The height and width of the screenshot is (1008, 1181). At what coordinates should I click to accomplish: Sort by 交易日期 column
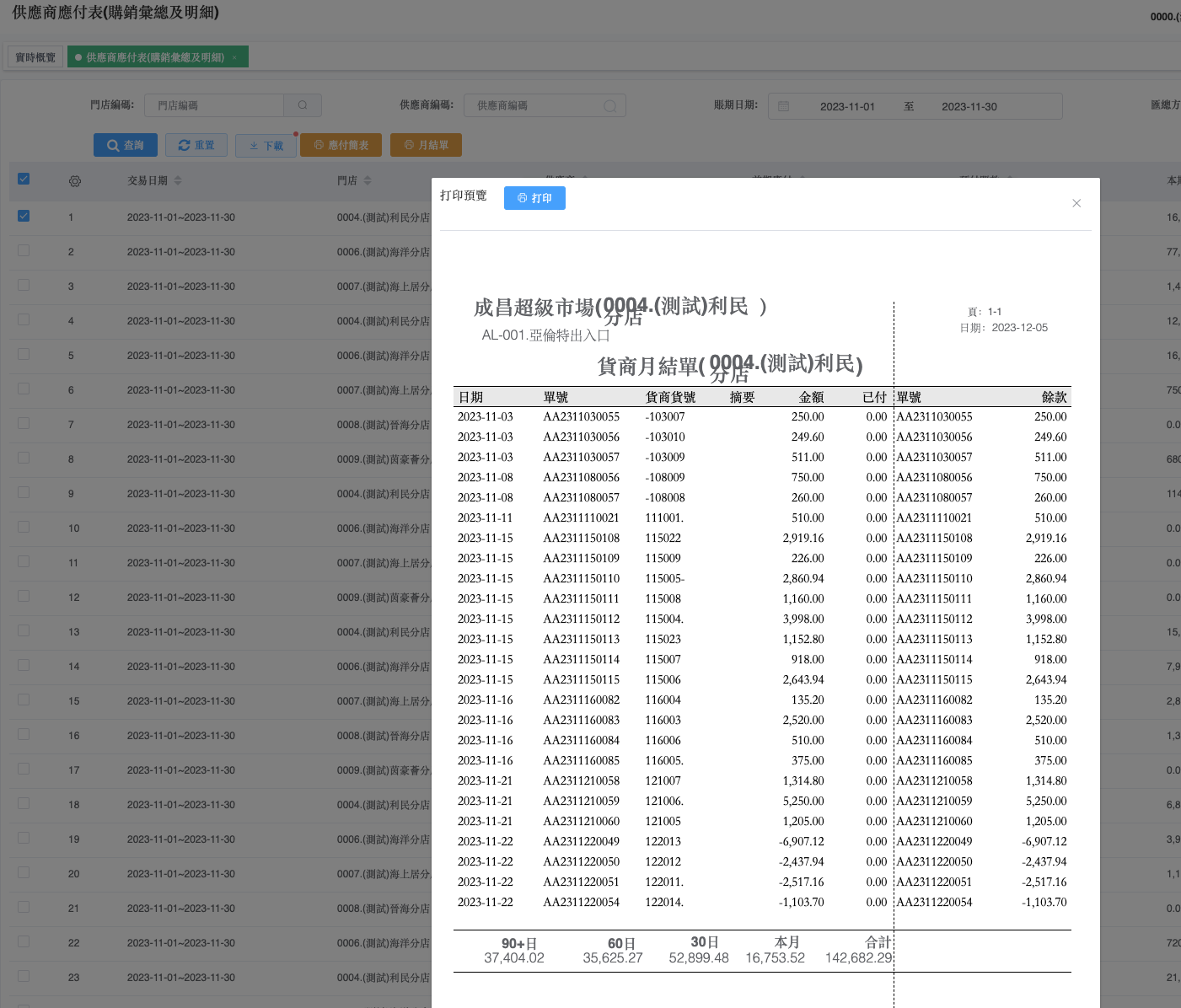pos(178,181)
